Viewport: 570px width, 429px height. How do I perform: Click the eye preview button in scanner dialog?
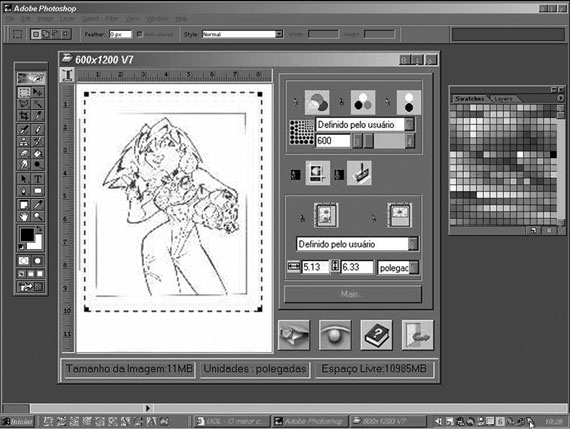335,335
